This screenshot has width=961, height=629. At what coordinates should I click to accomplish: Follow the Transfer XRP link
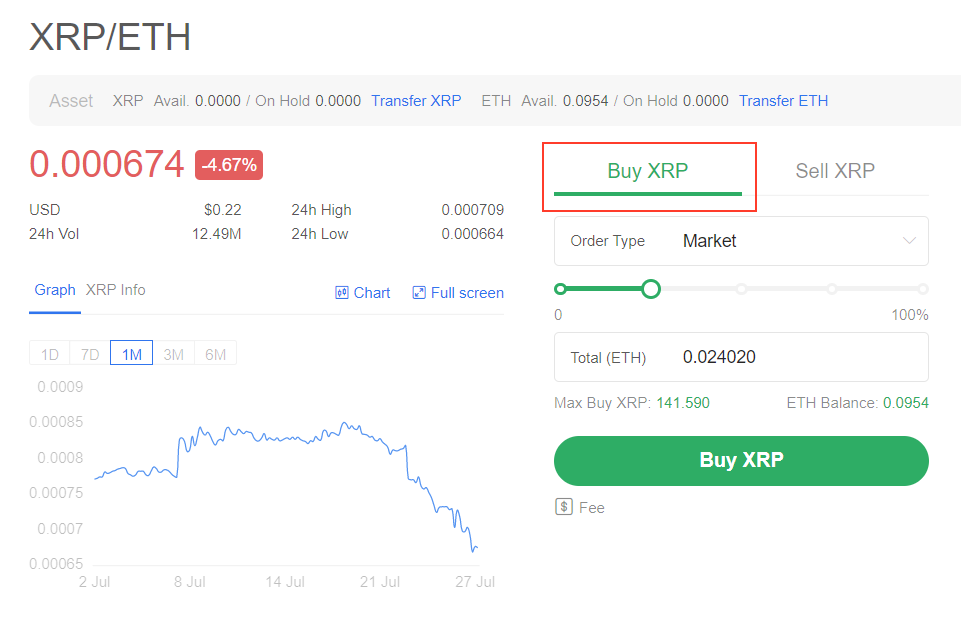click(416, 101)
